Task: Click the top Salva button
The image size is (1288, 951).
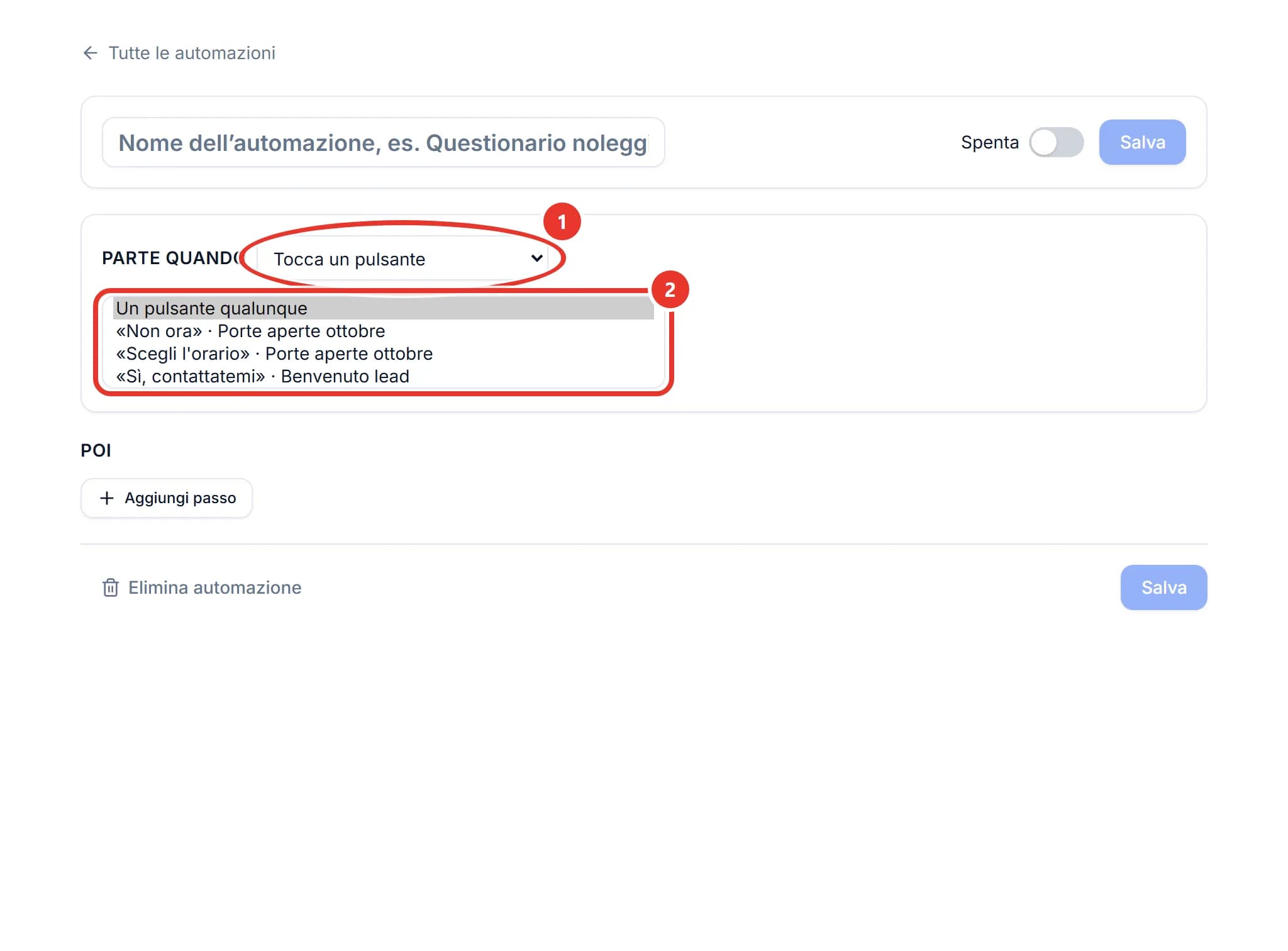Action: 1142,142
